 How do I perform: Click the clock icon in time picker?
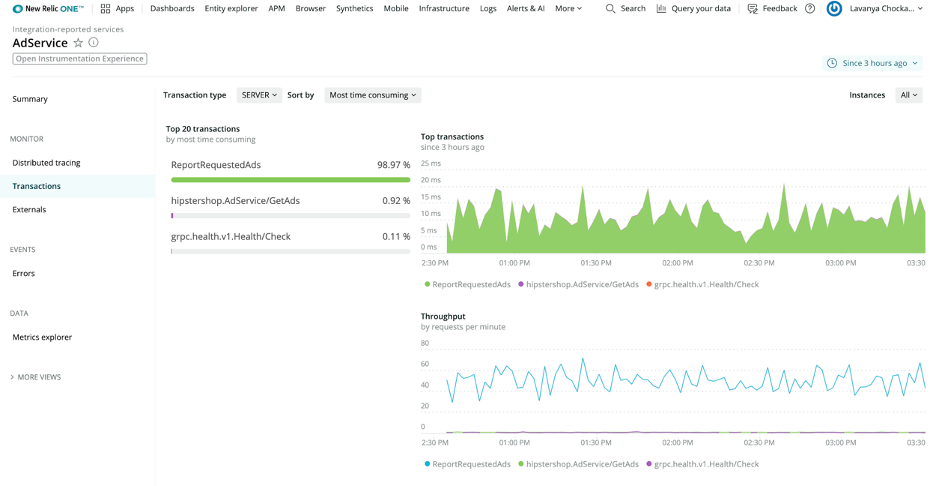[x=832, y=63]
